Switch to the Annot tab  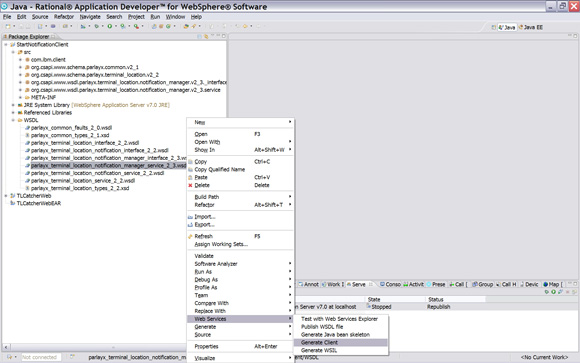coord(308,284)
